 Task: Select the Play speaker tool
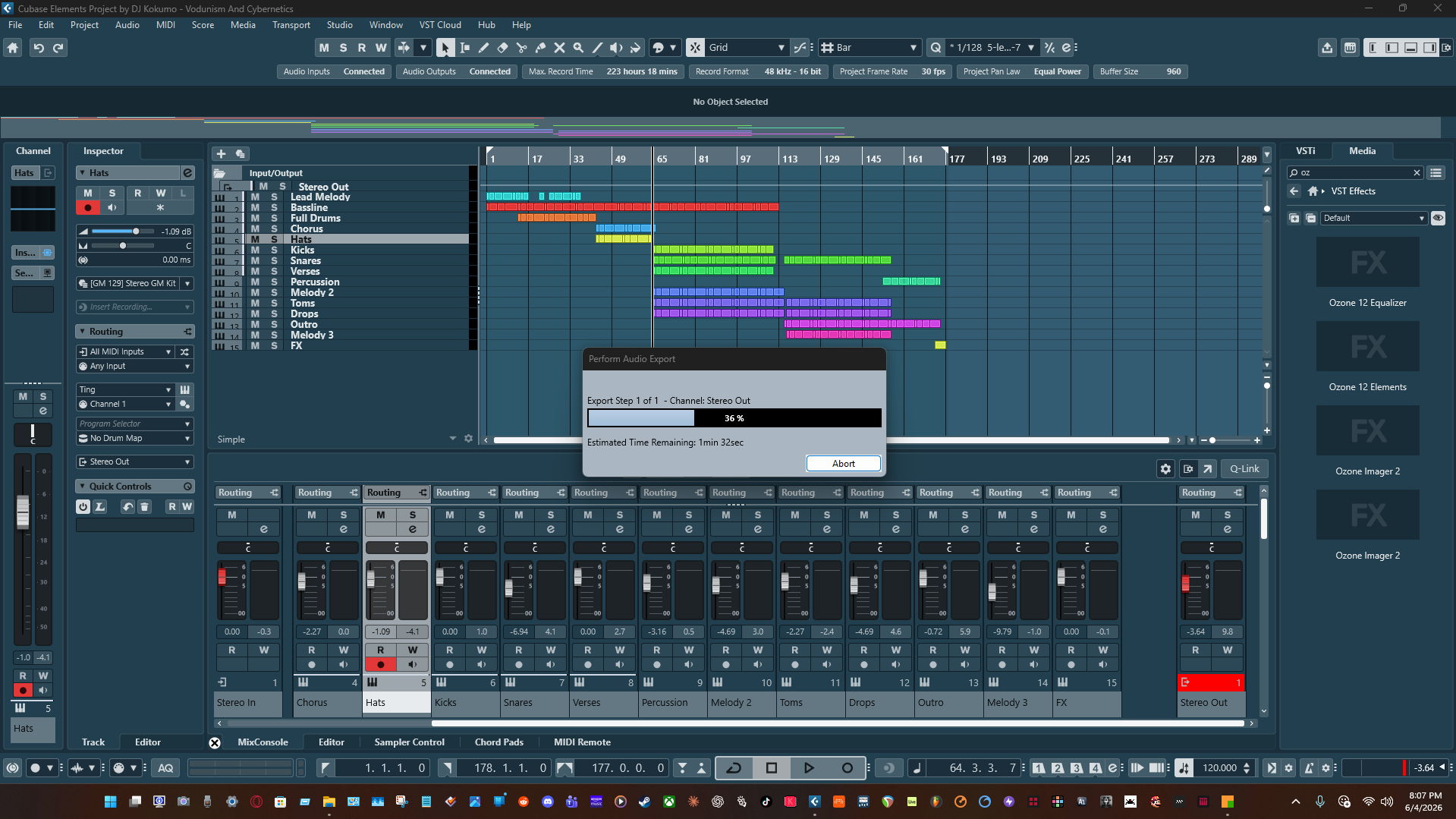click(x=616, y=48)
